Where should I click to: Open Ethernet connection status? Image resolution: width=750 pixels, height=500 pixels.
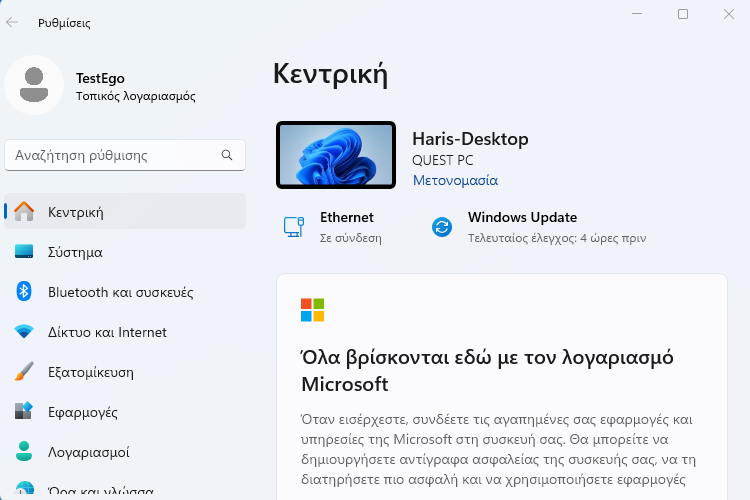coord(333,227)
